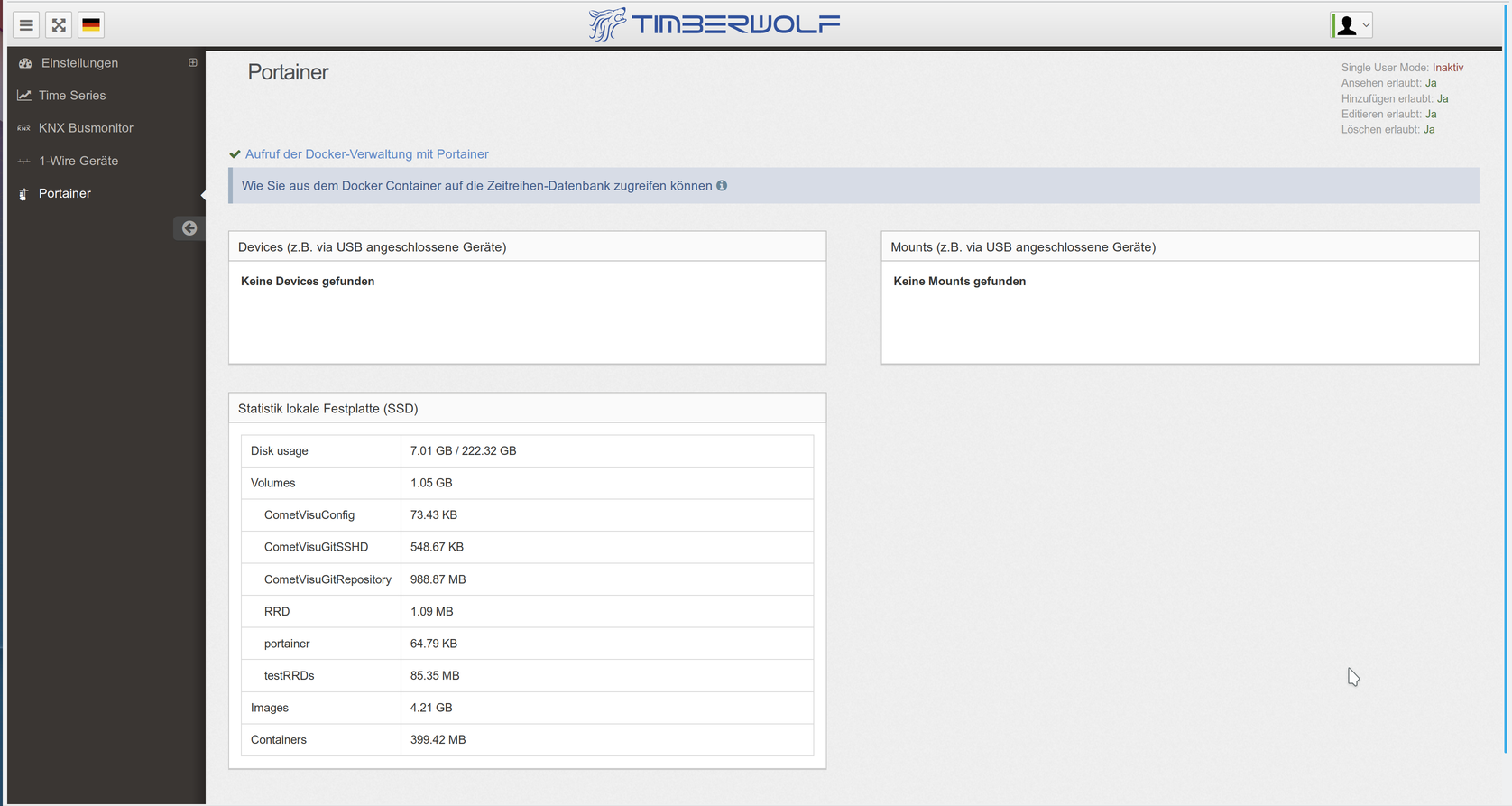1512x806 pixels.
Task: Open Einstellungen in the sidebar
Action: pos(79,63)
